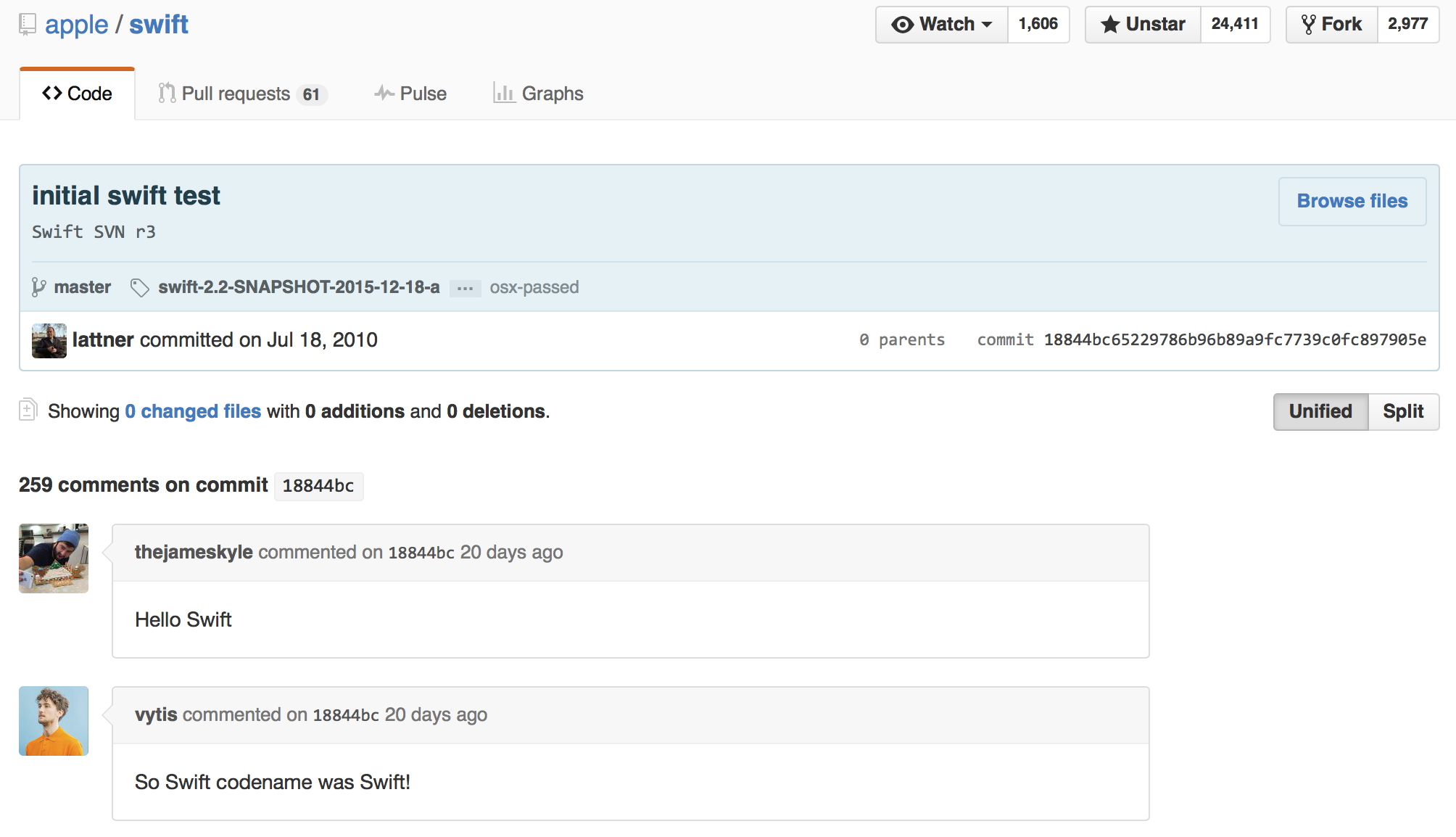Open the osx-passed tag link

tap(534, 287)
